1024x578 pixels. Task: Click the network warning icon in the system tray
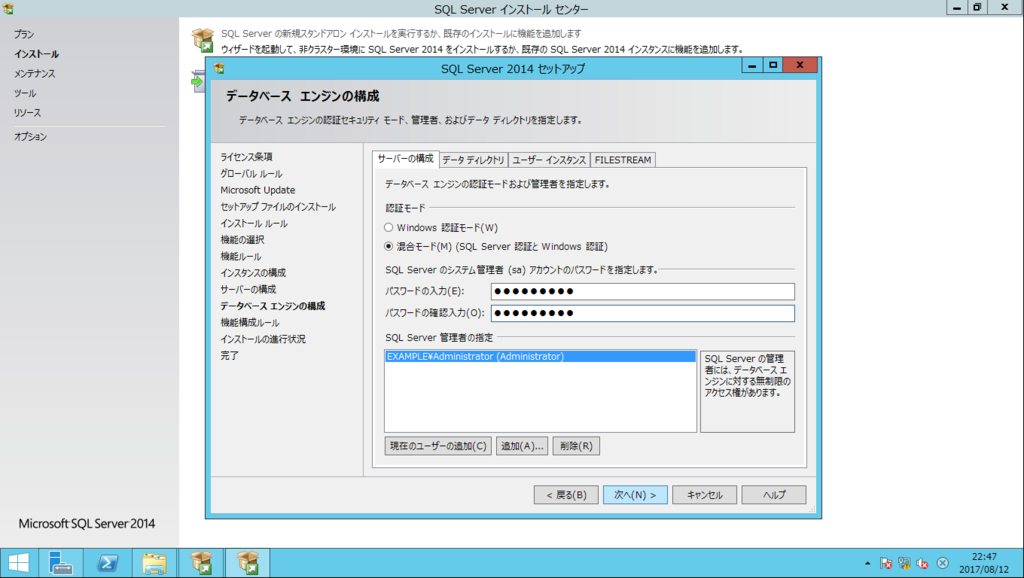click(x=904, y=563)
